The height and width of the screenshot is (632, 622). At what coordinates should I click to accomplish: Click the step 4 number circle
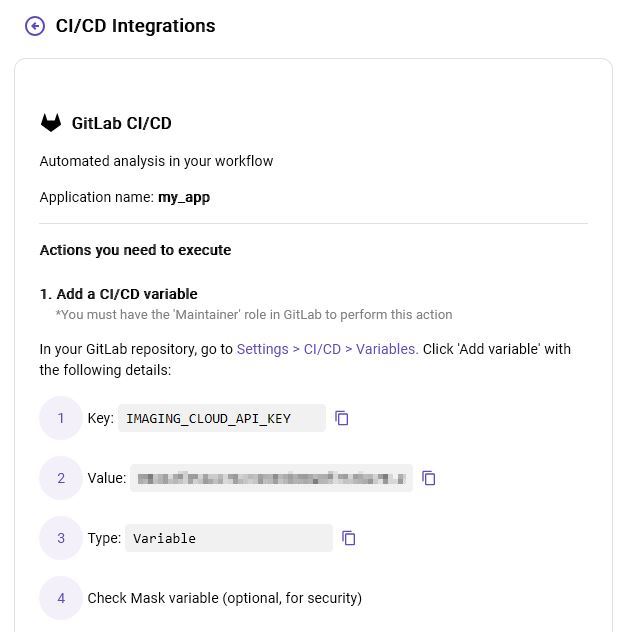click(61, 598)
